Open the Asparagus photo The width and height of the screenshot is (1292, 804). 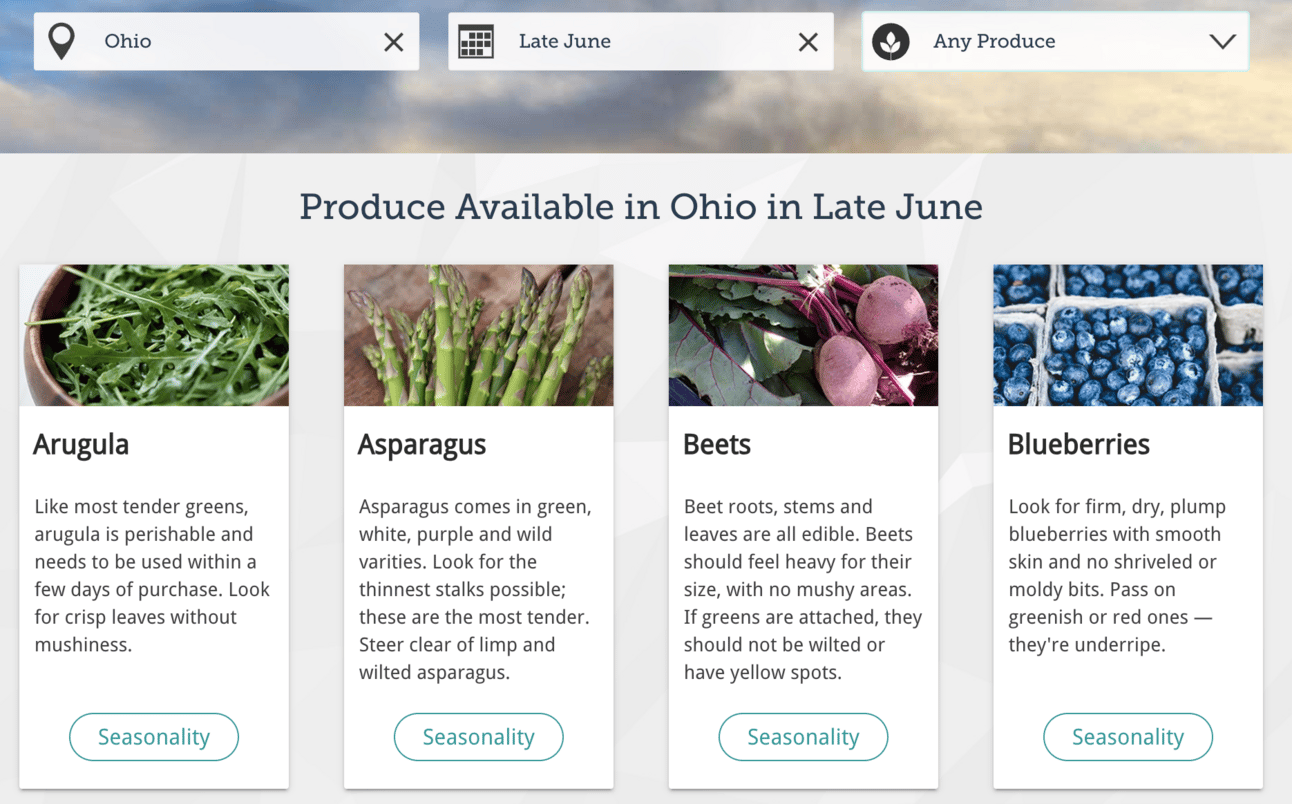pos(479,335)
